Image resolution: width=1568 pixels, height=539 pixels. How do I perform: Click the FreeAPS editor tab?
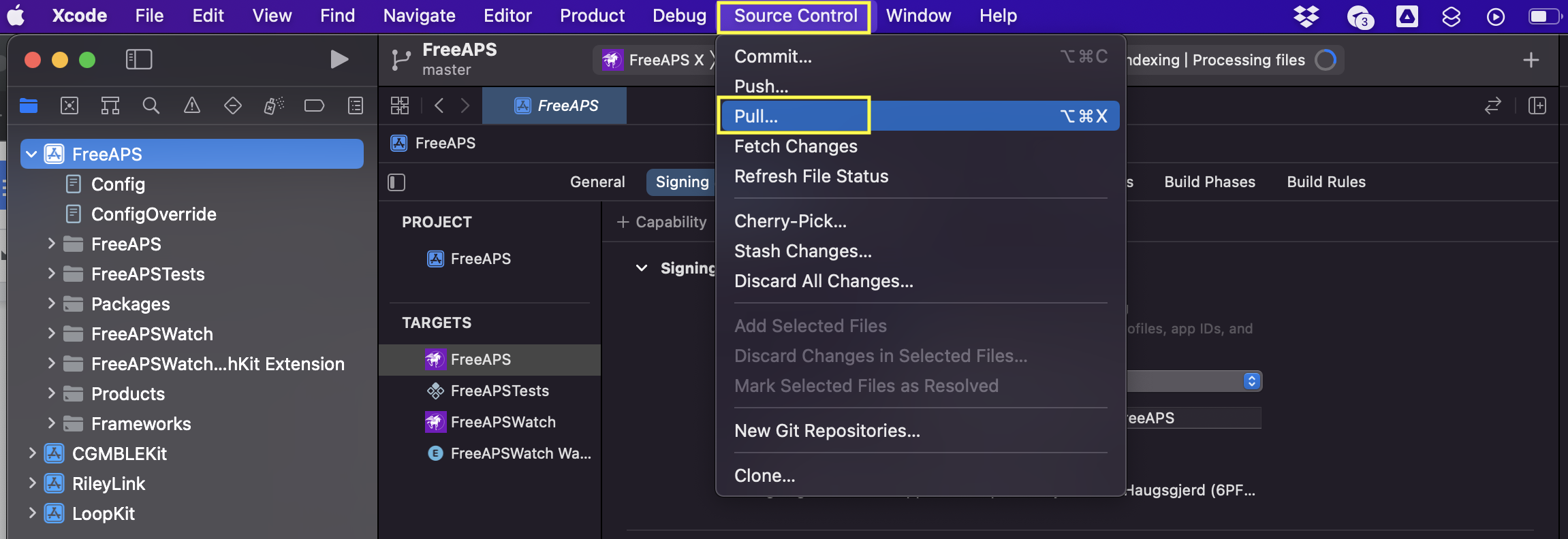pos(554,105)
